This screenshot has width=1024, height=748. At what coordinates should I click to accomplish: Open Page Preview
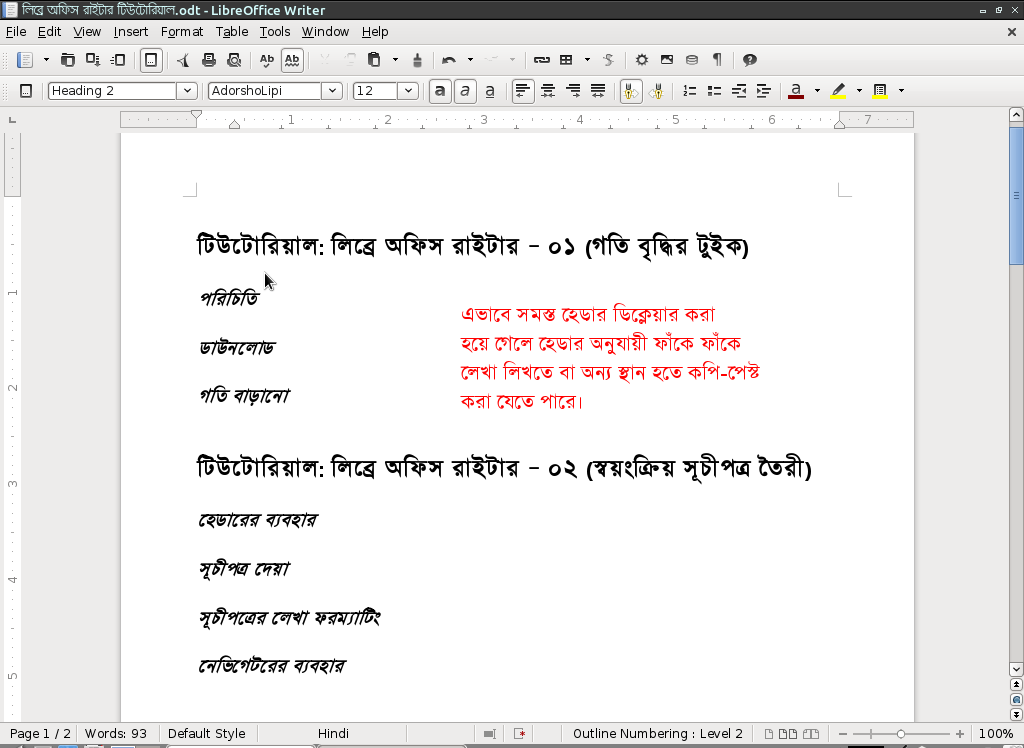234,60
